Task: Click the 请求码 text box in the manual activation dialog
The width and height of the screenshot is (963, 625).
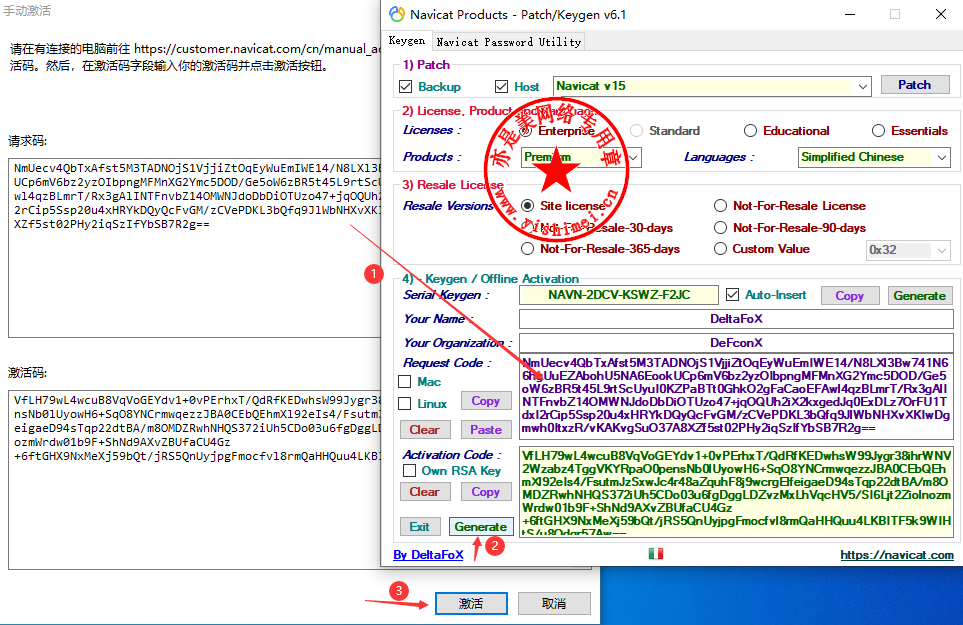Action: pyautogui.click(x=194, y=247)
